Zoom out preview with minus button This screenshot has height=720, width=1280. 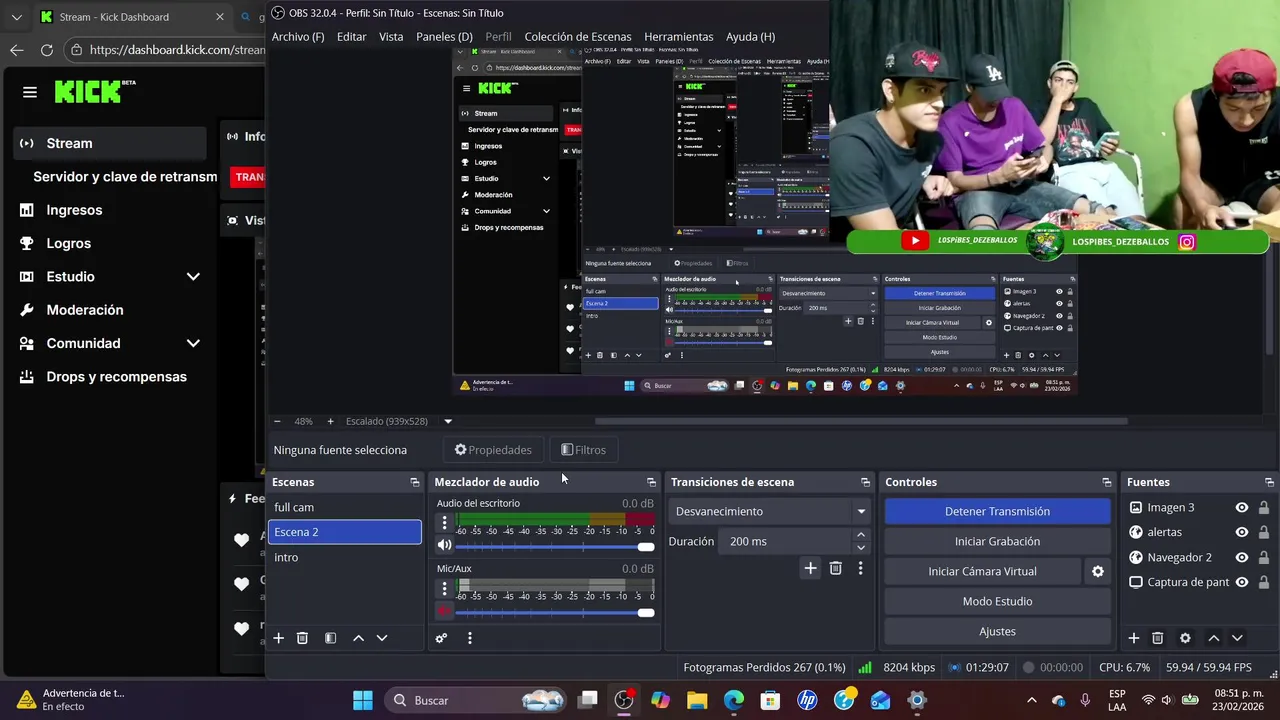277,421
